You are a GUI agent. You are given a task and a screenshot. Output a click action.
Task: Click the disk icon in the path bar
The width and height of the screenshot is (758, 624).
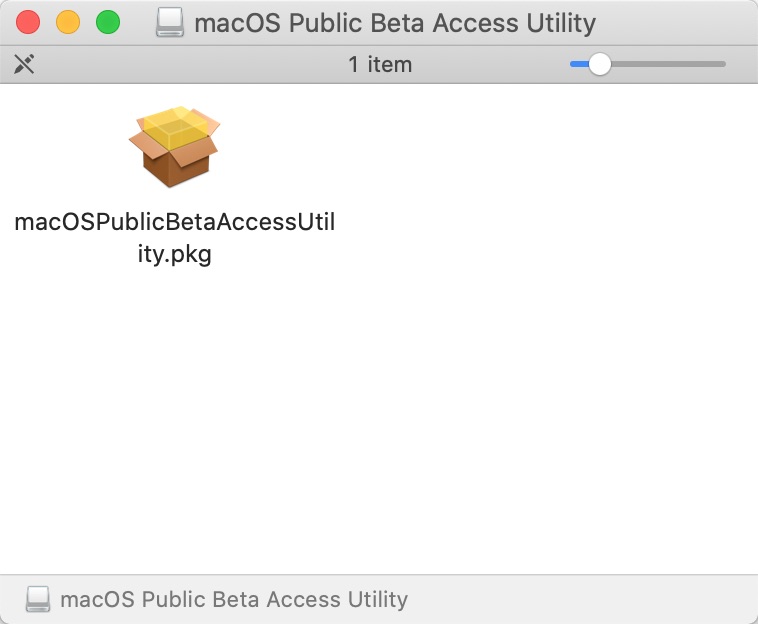[x=38, y=599]
